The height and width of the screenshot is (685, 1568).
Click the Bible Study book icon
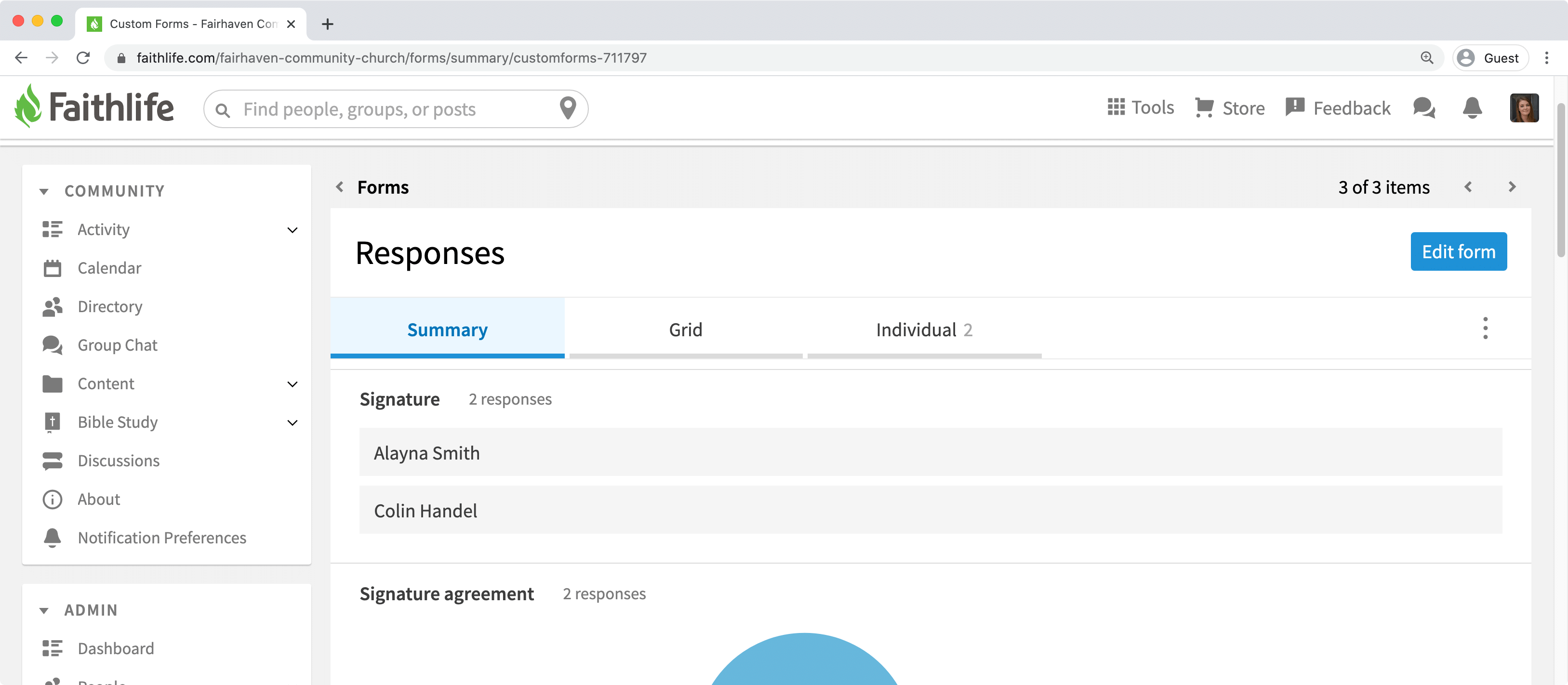53,422
